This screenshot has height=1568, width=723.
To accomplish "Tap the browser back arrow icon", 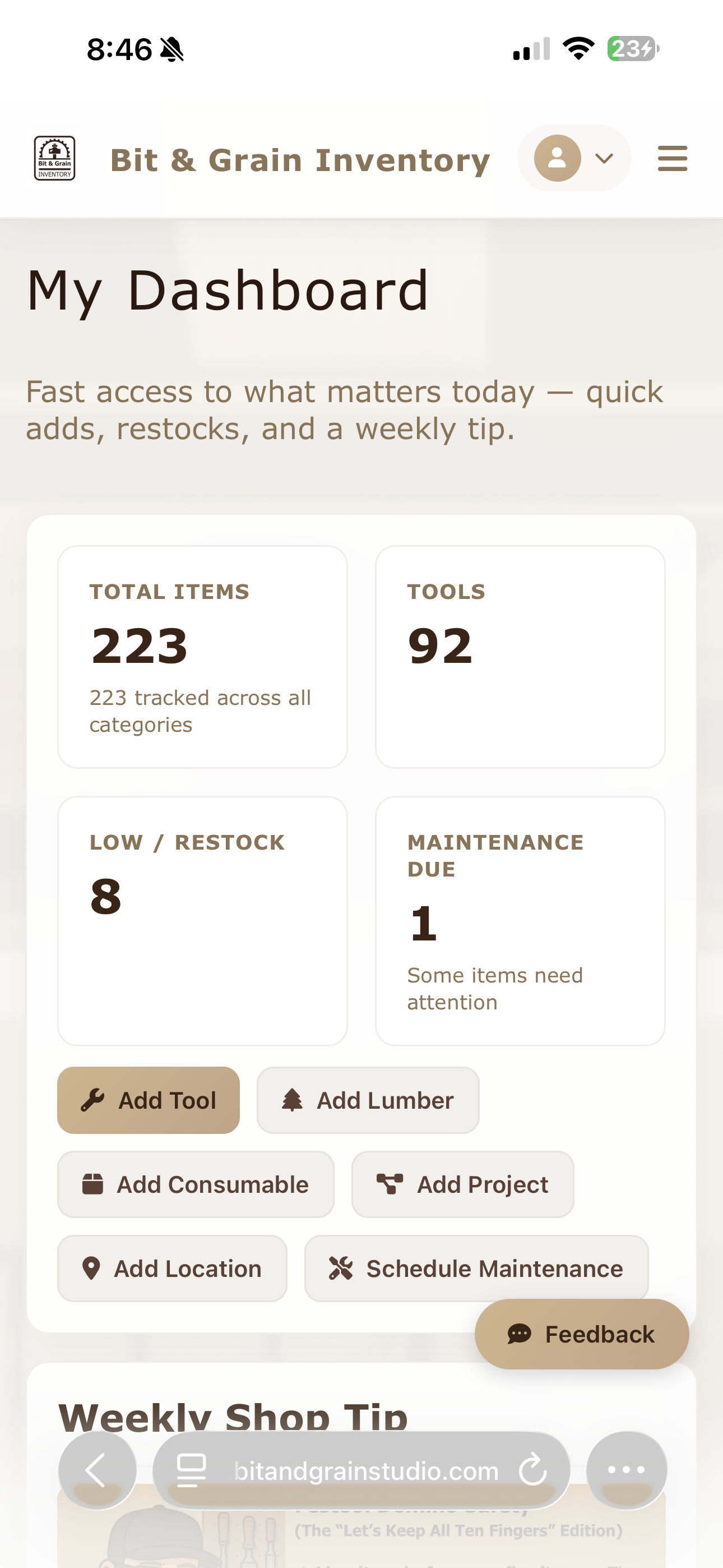I will pos(98,1470).
